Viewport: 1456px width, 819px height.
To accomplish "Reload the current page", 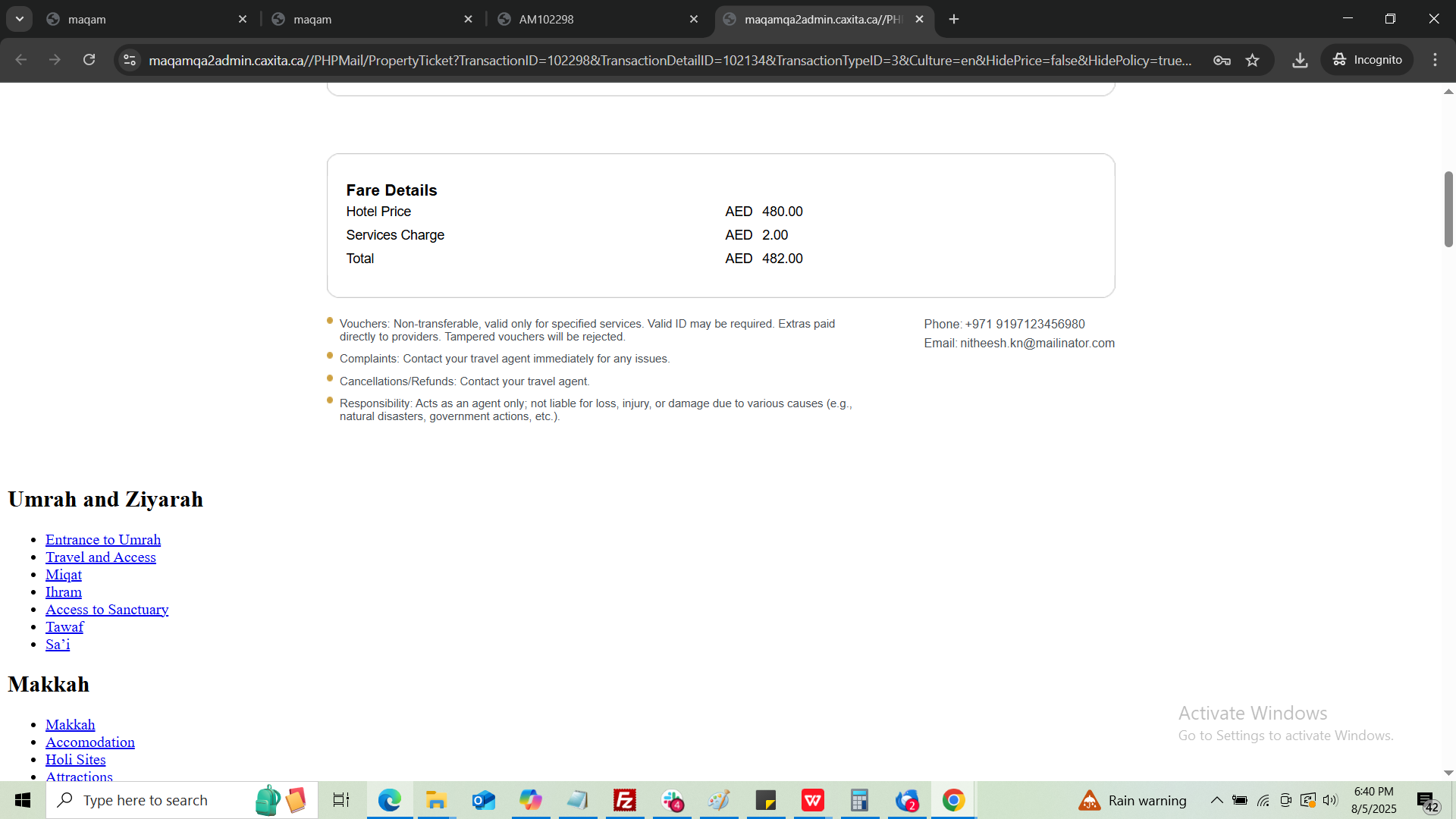I will click(x=89, y=60).
